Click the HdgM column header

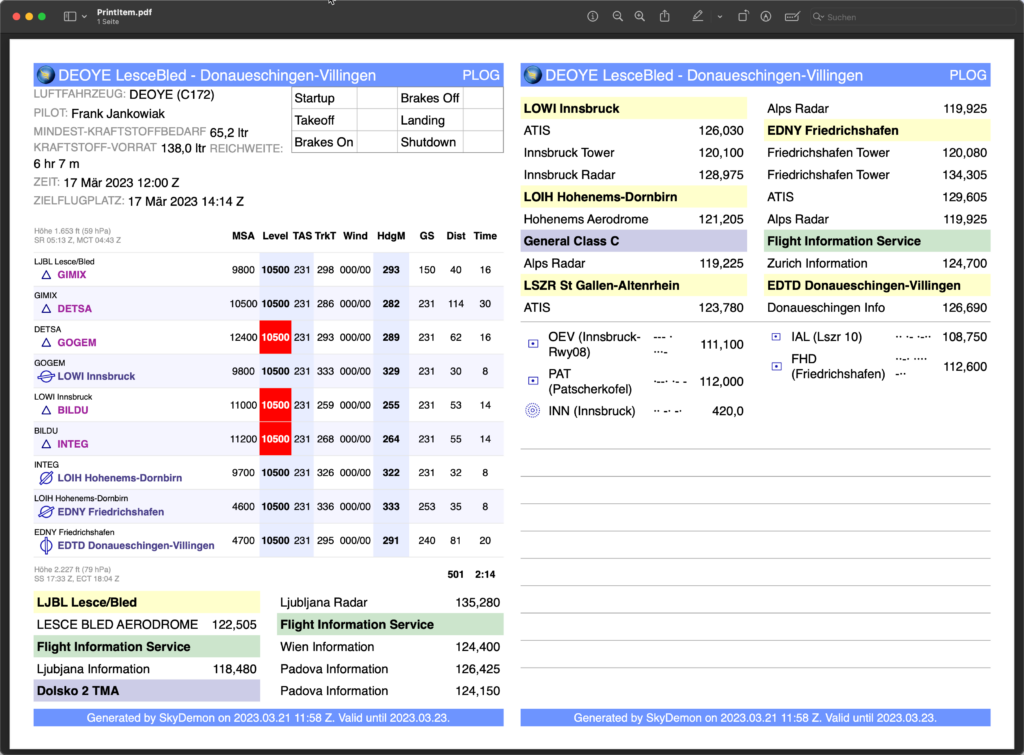[391, 236]
